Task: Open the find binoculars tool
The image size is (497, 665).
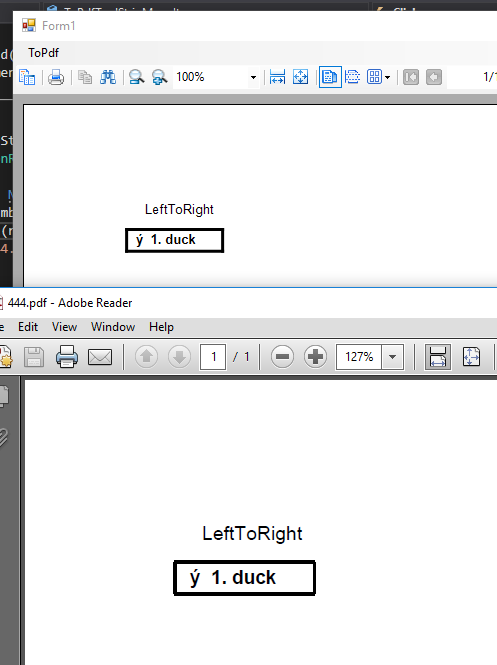Action: [108, 78]
